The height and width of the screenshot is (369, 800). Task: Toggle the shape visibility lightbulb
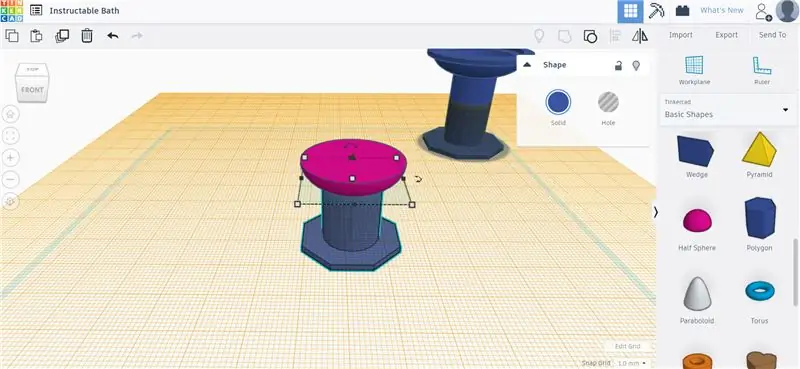tap(636, 65)
